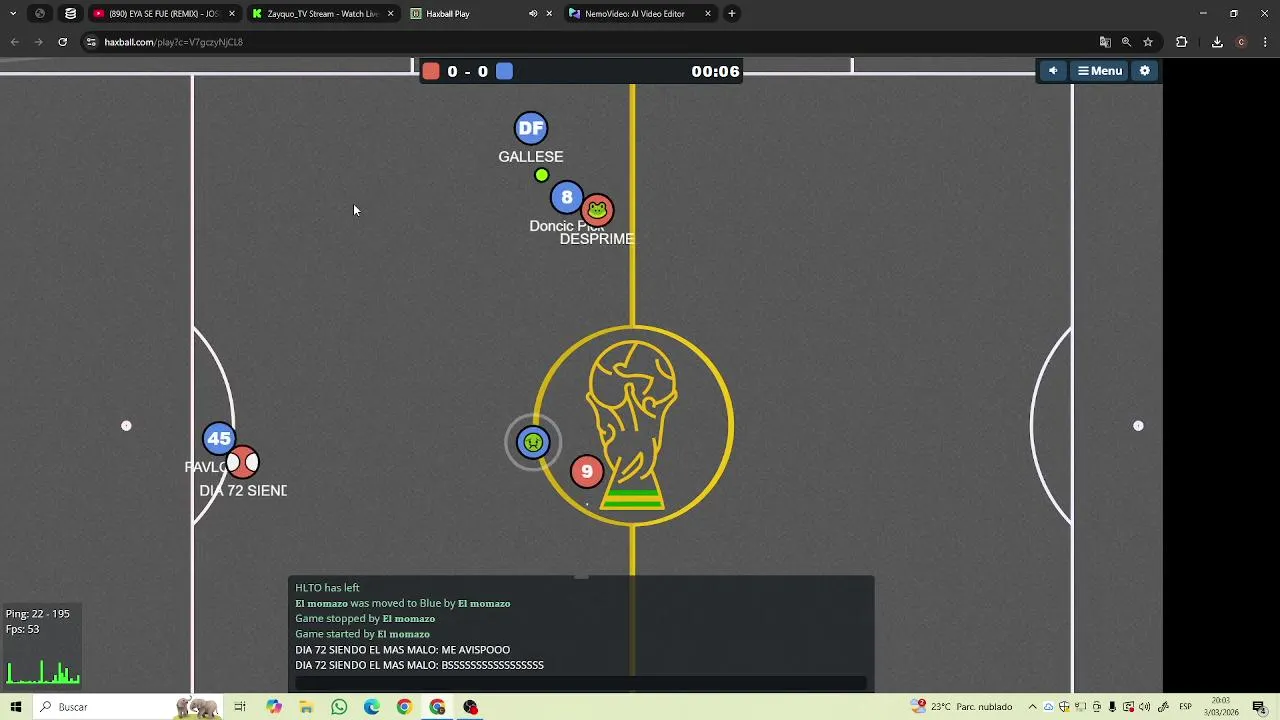Close the Zayquo_TV Stream tab
Image resolution: width=1280 pixels, height=720 pixels.
pyautogui.click(x=390, y=14)
